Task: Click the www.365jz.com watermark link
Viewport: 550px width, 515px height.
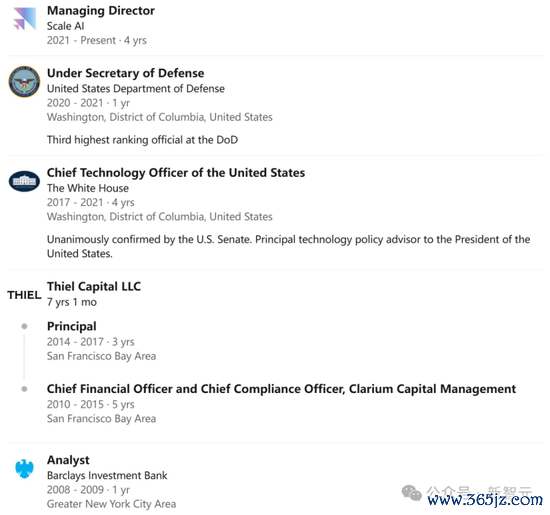Action: pos(485,499)
